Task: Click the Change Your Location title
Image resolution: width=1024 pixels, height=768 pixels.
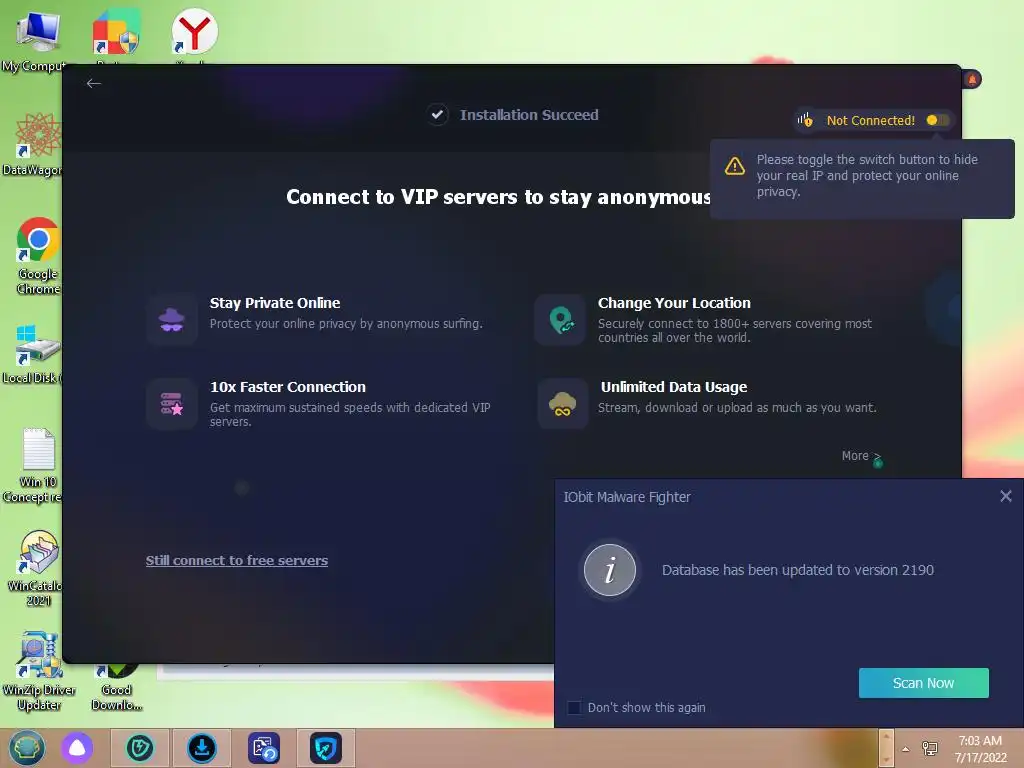Action: [674, 303]
